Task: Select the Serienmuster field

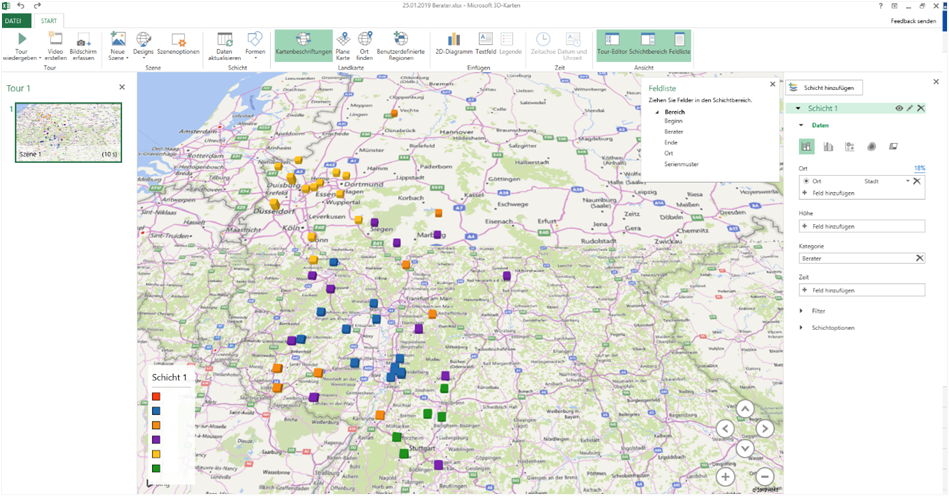Action: pos(681,164)
